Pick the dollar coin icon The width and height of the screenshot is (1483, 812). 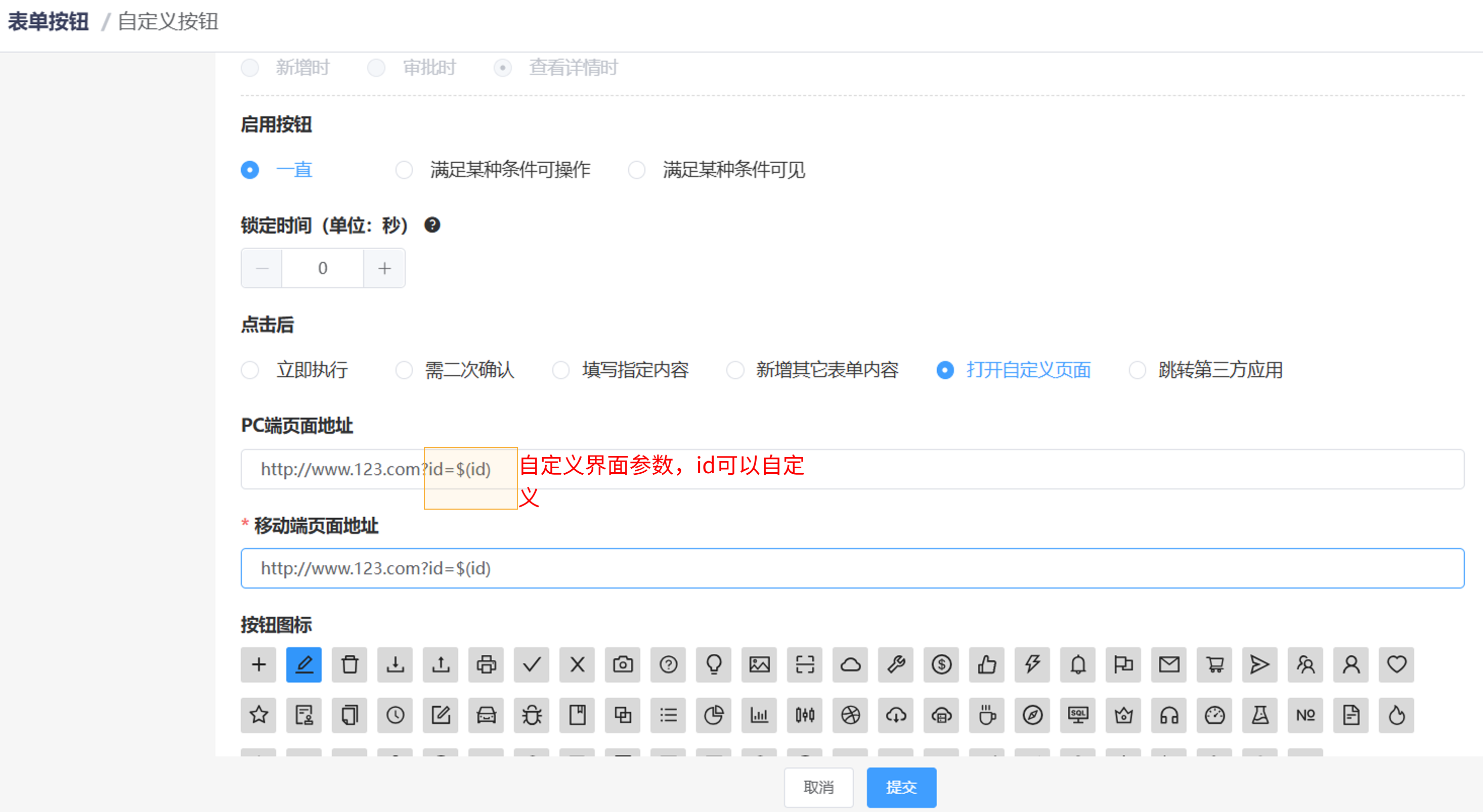pos(941,665)
